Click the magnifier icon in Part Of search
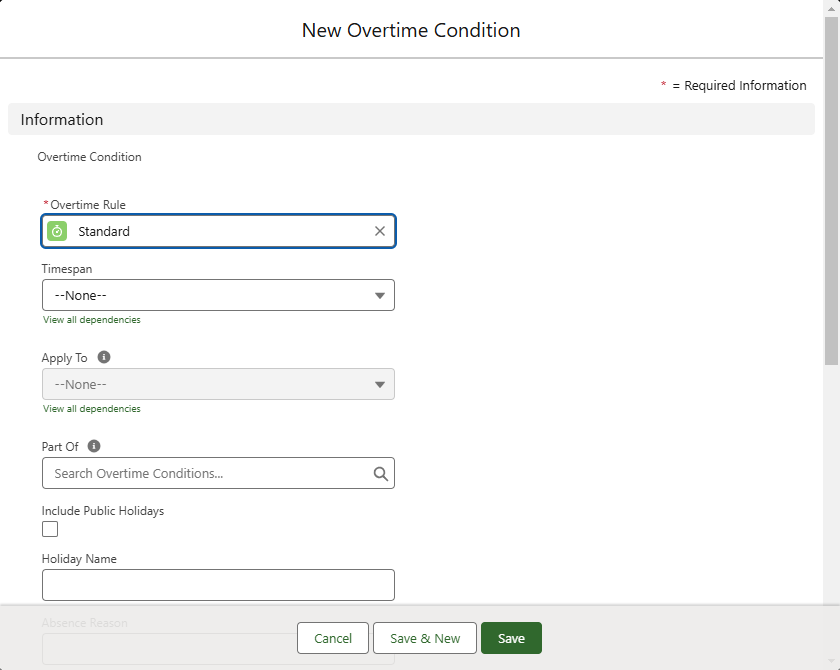This screenshot has width=840, height=670. tap(380, 474)
